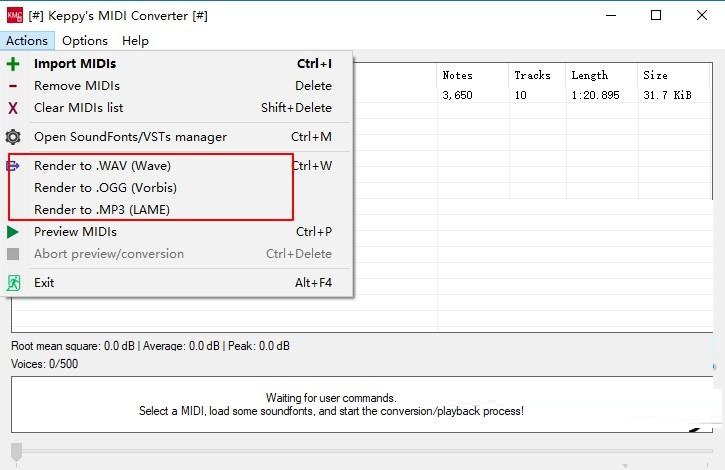
Task: Close the Keppy's MIDI Converter window
Action: click(x=701, y=15)
